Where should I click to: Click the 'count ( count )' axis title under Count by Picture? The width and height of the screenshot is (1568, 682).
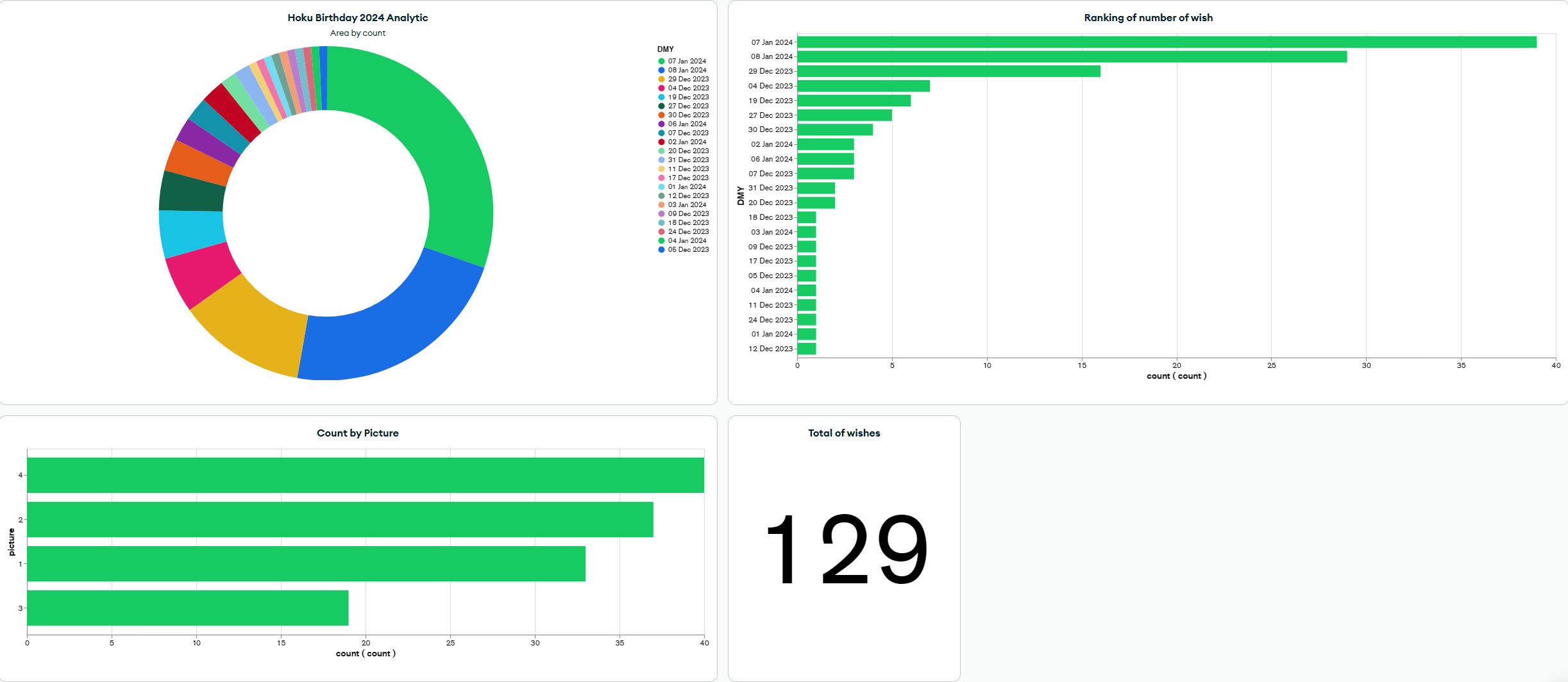pos(366,654)
